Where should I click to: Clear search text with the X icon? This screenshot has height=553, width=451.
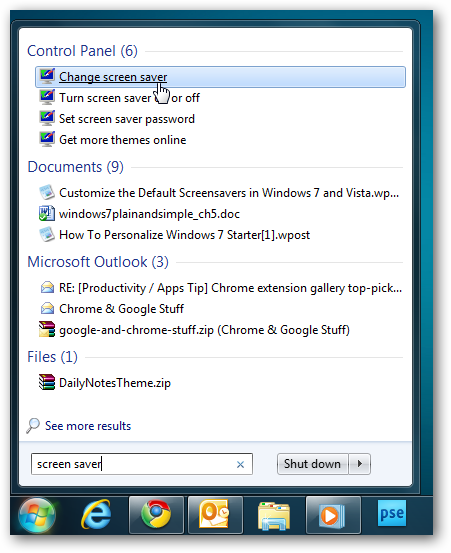[240, 464]
